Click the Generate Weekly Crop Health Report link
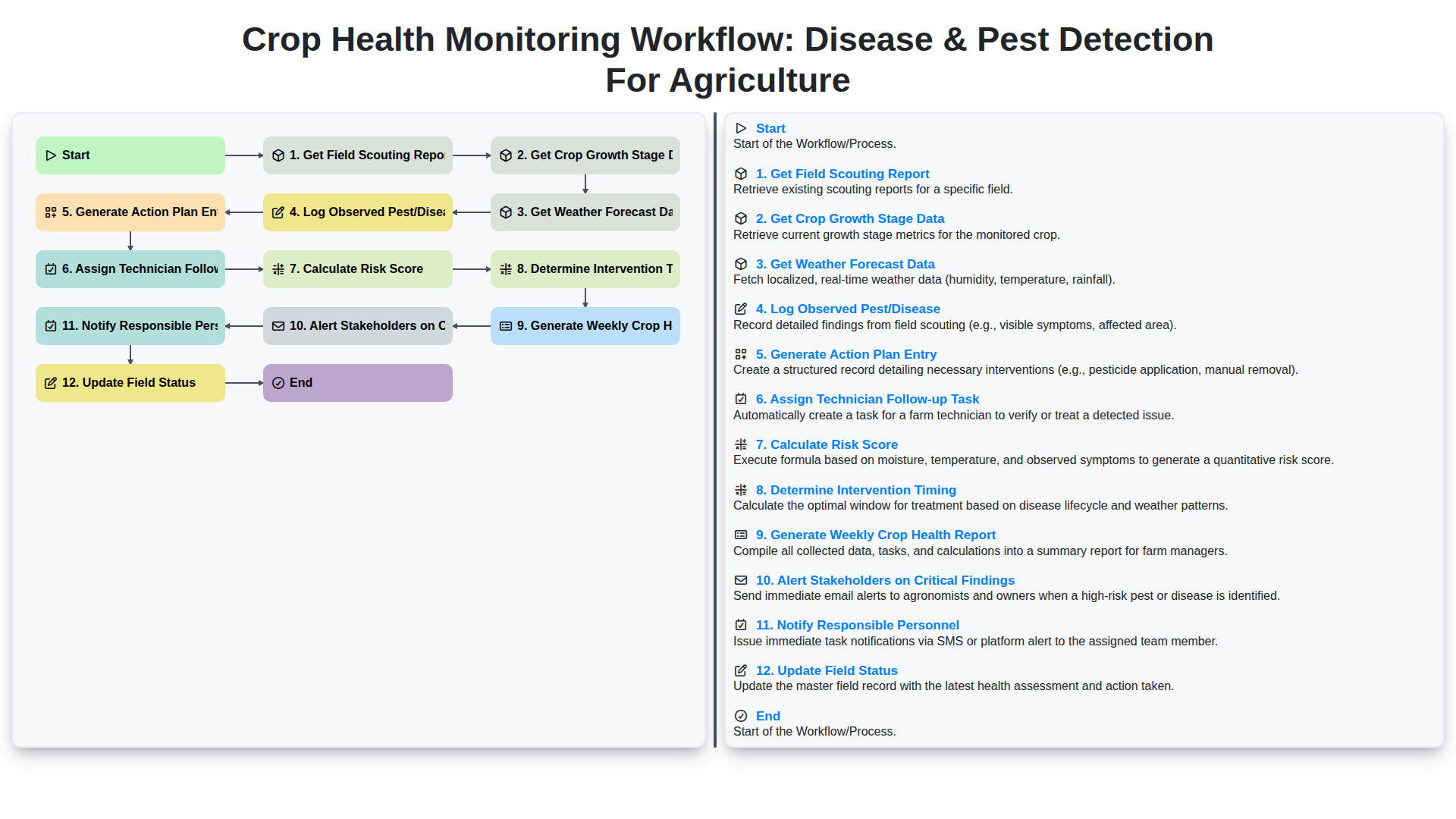 [875, 535]
